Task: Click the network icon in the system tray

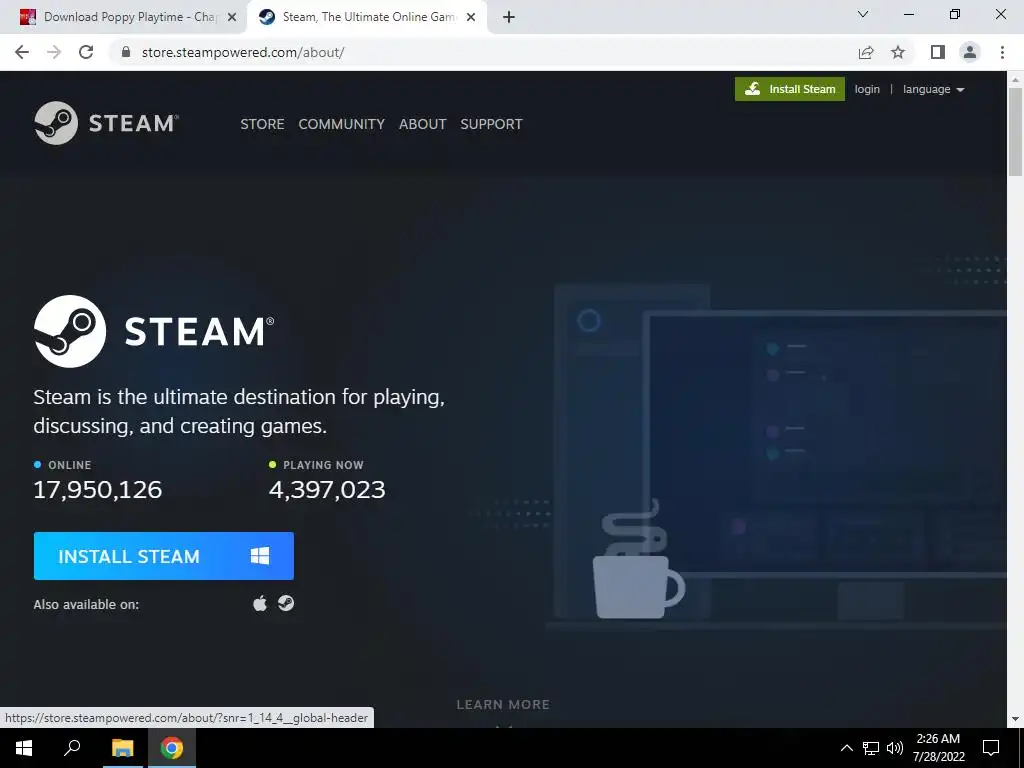Action: coord(871,748)
